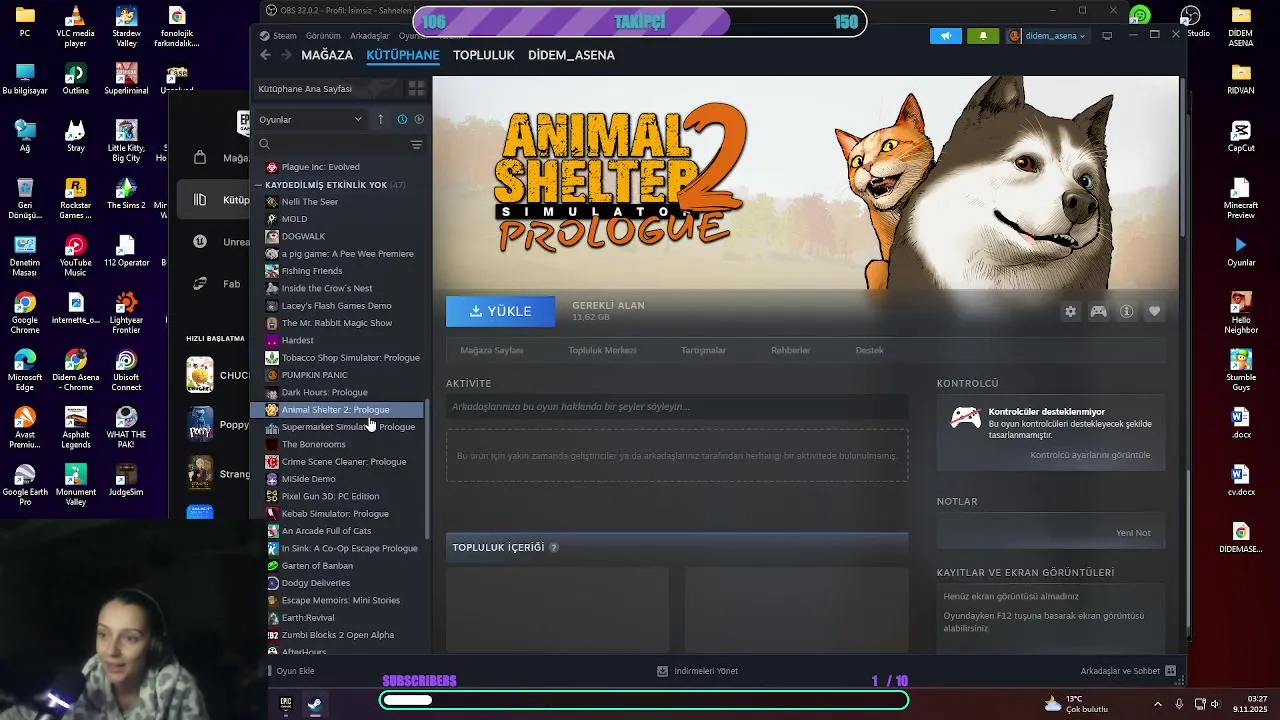The width and height of the screenshot is (1280, 720).
Task: Select Tobacco Shop Simulator: Prologue
Action: (x=338, y=358)
